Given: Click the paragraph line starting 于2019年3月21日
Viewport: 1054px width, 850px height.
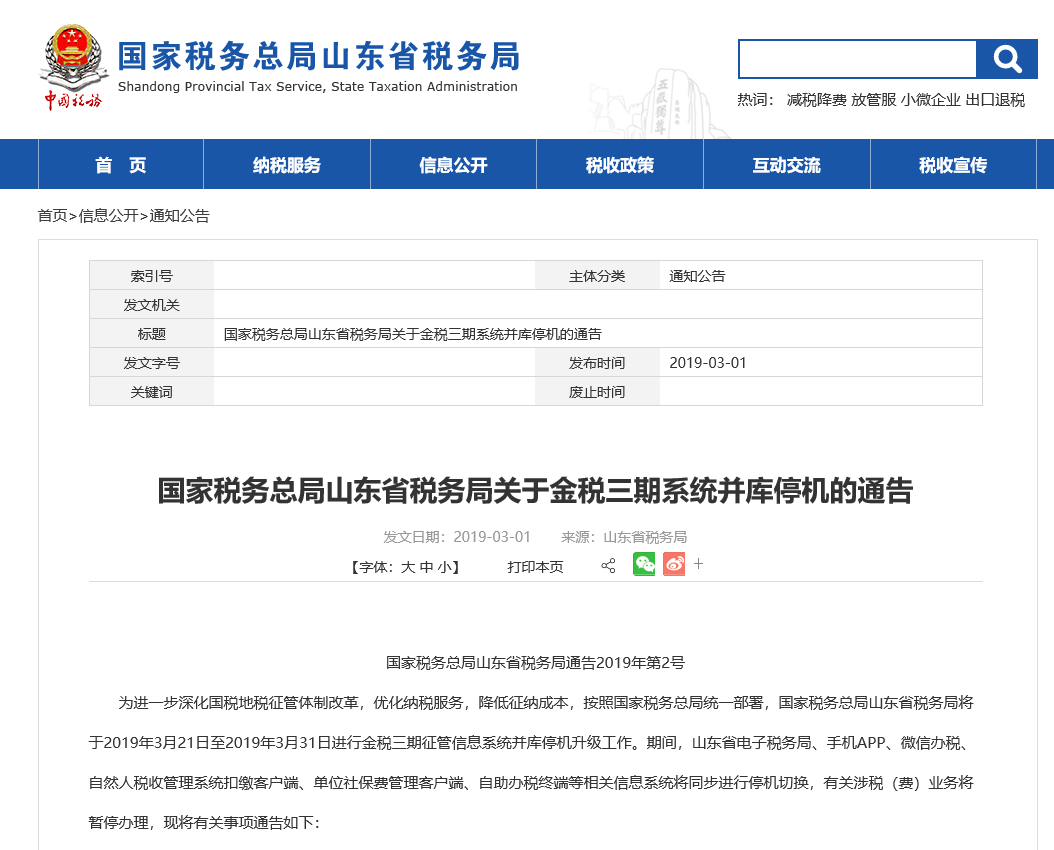Looking at the screenshot, I should point(529,742).
